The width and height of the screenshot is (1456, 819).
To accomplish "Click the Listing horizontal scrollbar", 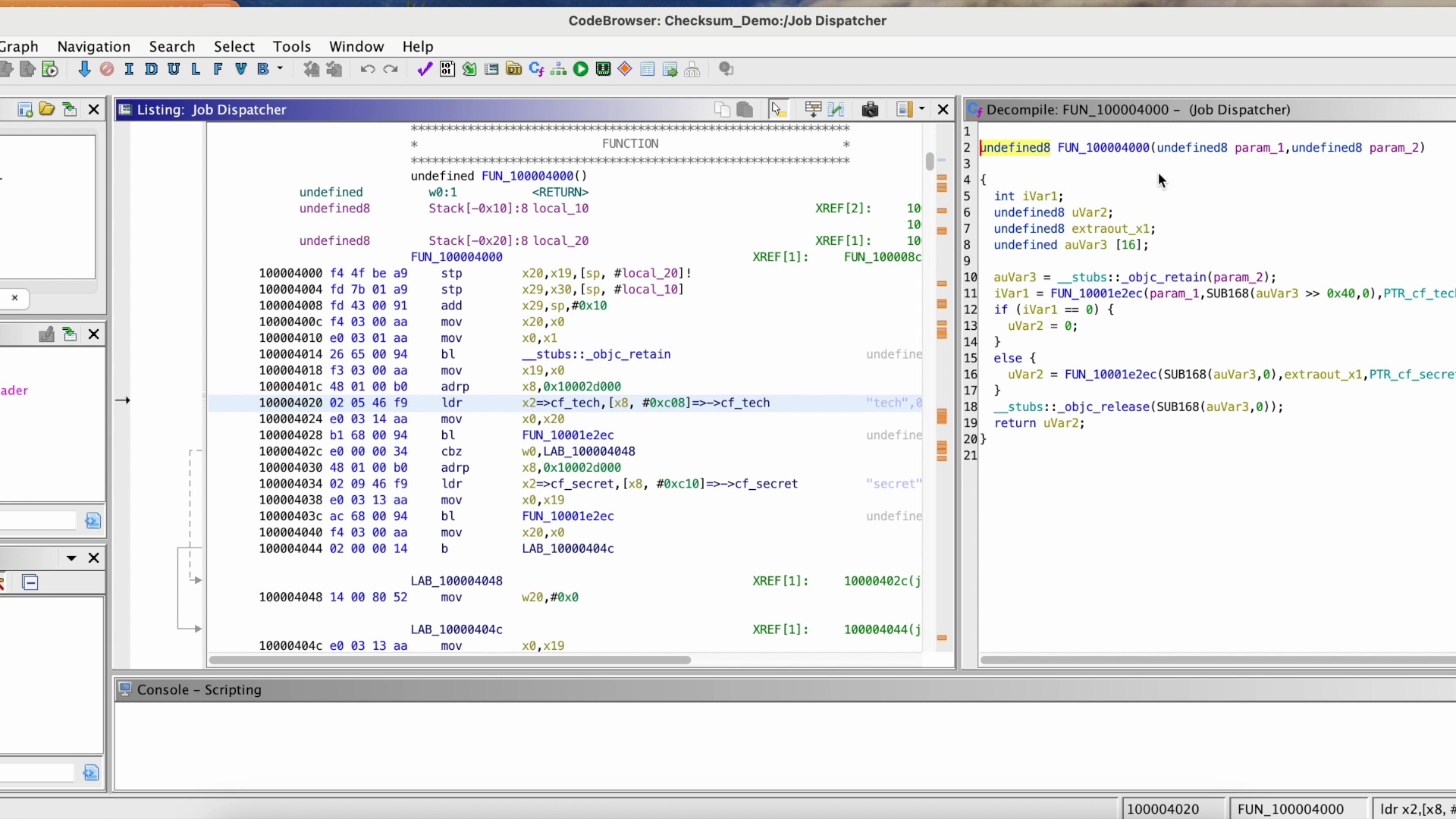I will click(x=450, y=660).
